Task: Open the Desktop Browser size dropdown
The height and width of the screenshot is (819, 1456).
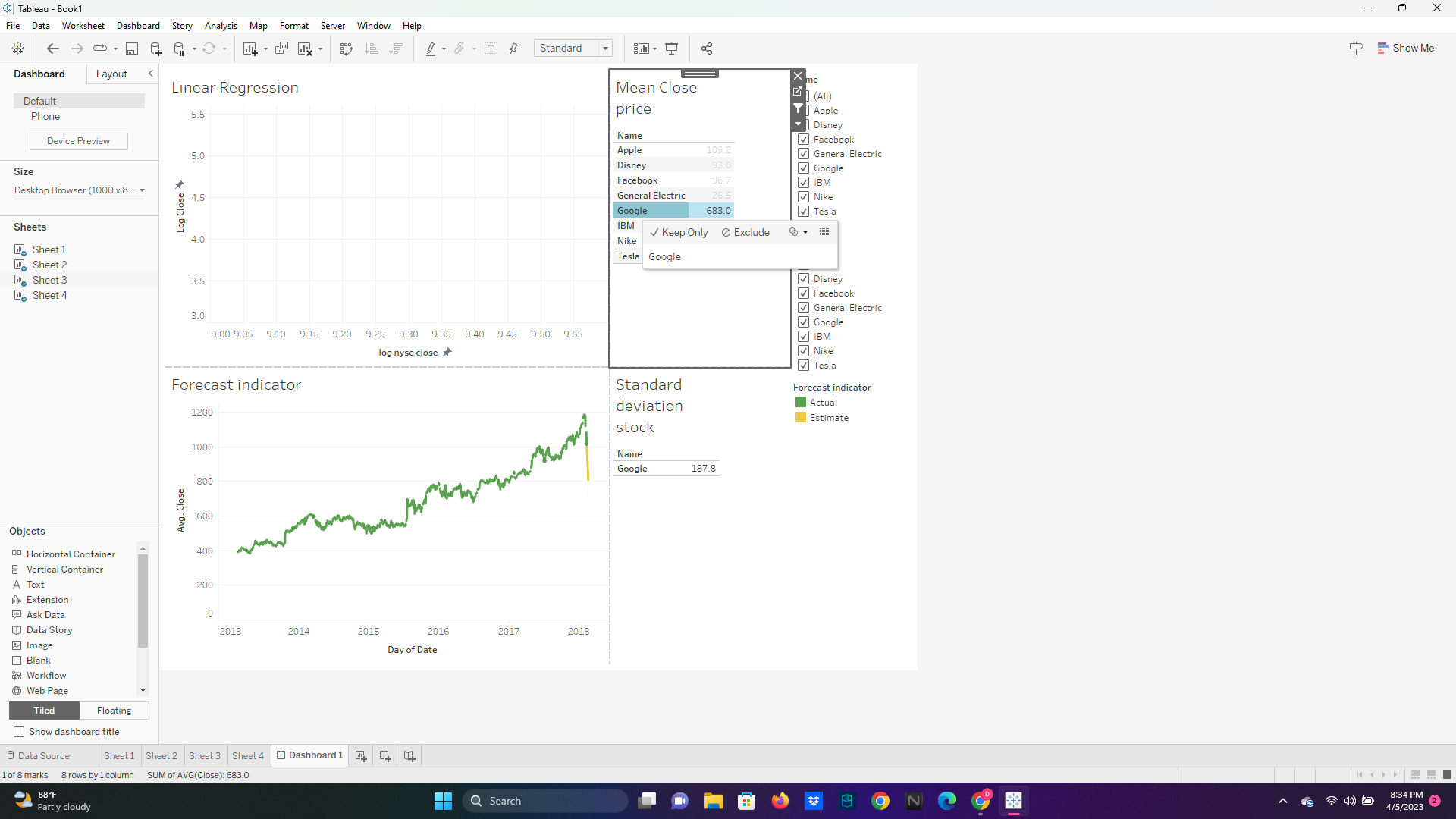Action: [x=143, y=190]
